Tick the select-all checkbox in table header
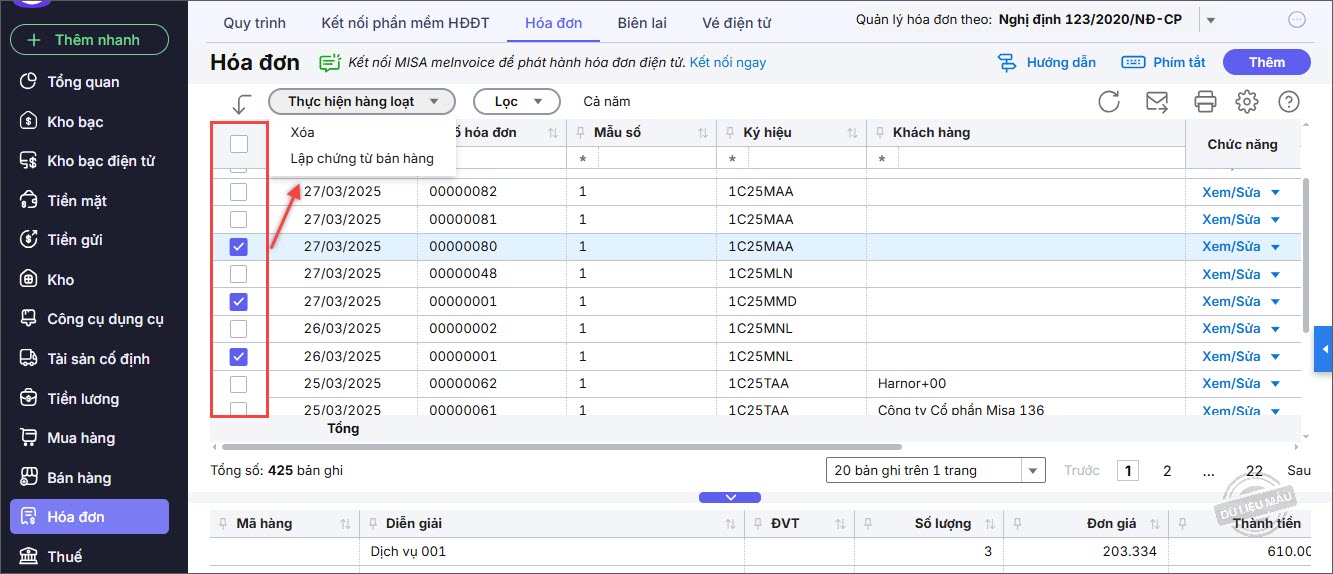This screenshot has width=1333, height=574. tap(239, 144)
